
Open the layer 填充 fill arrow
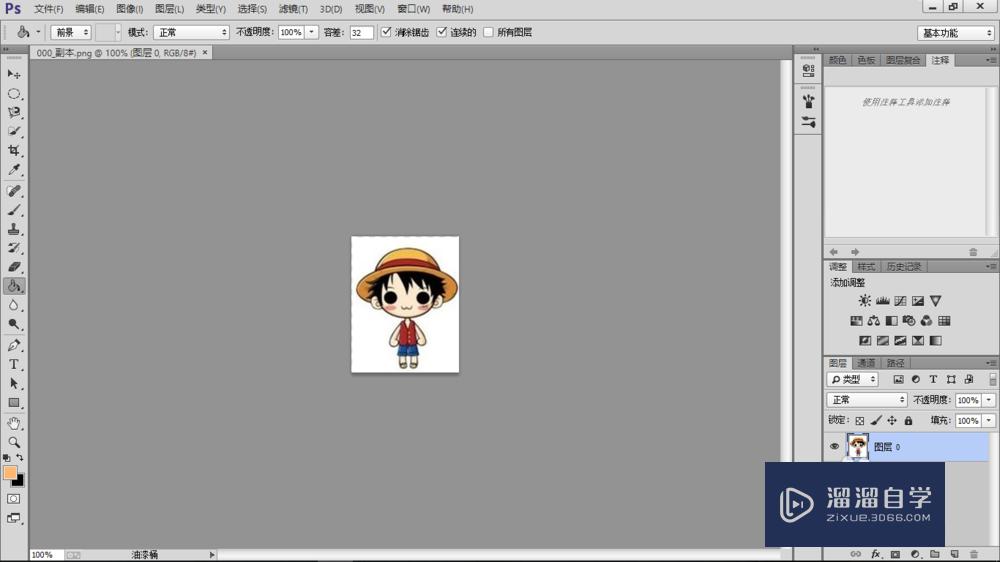(989, 420)
